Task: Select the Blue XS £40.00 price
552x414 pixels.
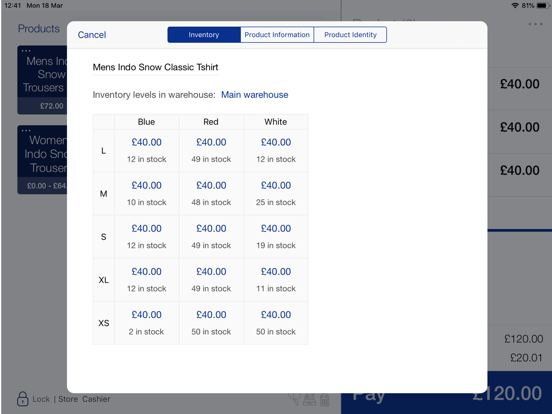Action: click(x=146, y=315)
